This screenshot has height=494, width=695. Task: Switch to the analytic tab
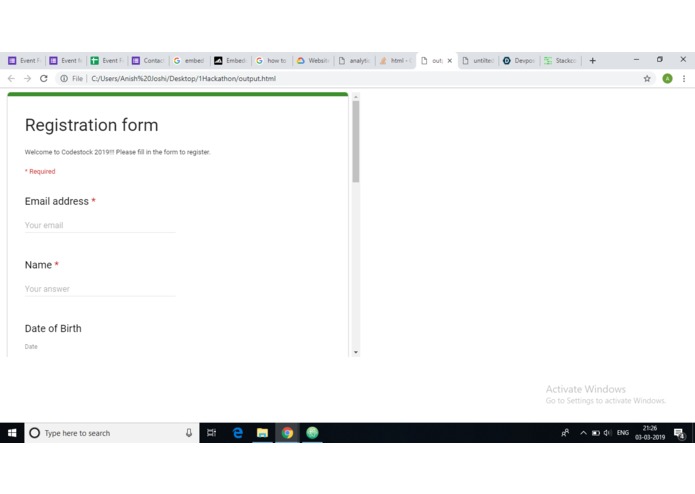pos(354,60)
